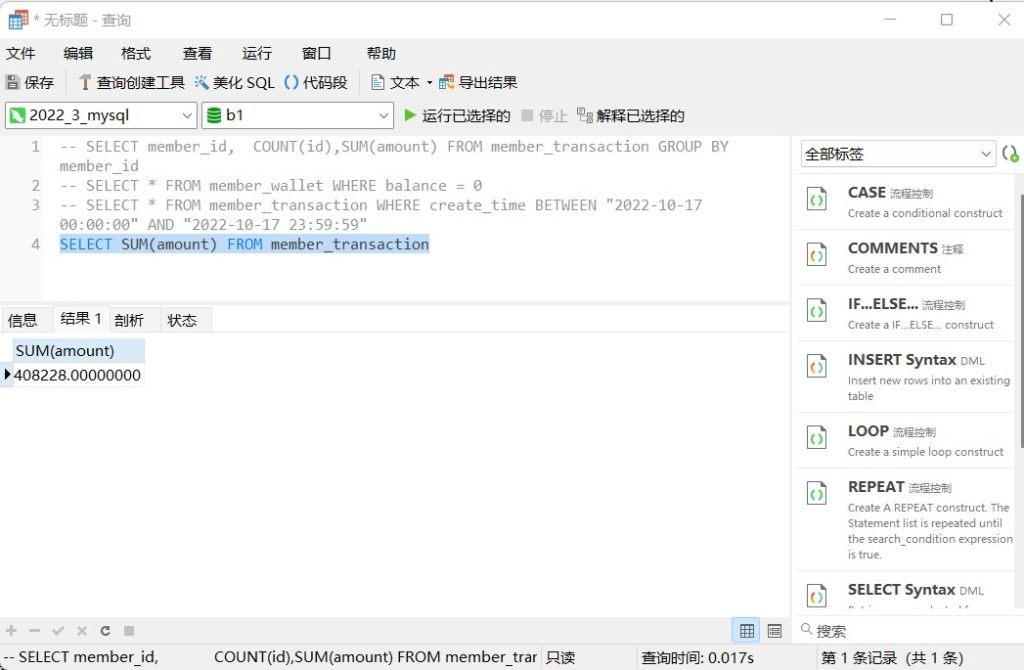Expand the All Tags (全部标签) dropdown
1024x670 pixels.
pos(983,154)
